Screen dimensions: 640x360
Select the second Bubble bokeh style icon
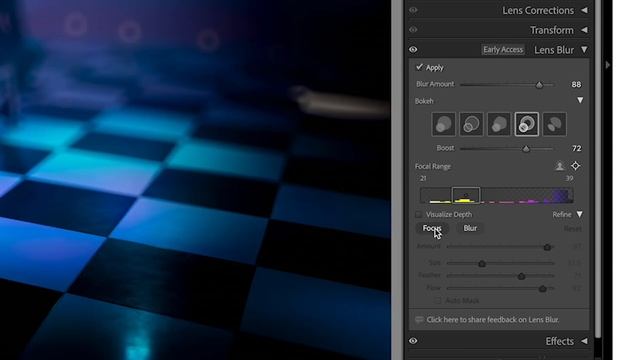471,124
